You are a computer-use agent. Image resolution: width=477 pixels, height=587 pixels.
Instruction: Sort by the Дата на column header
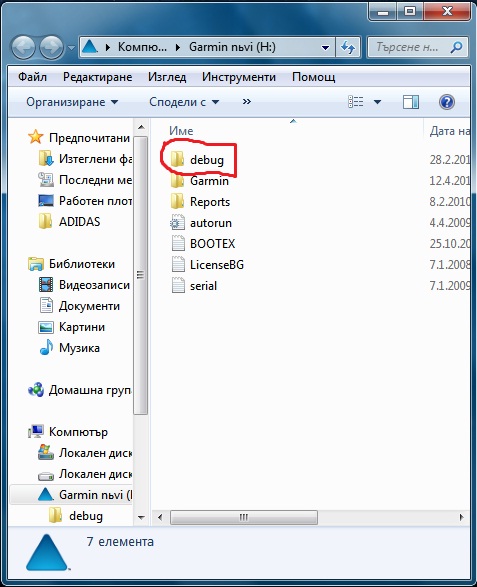coord(449,131)
